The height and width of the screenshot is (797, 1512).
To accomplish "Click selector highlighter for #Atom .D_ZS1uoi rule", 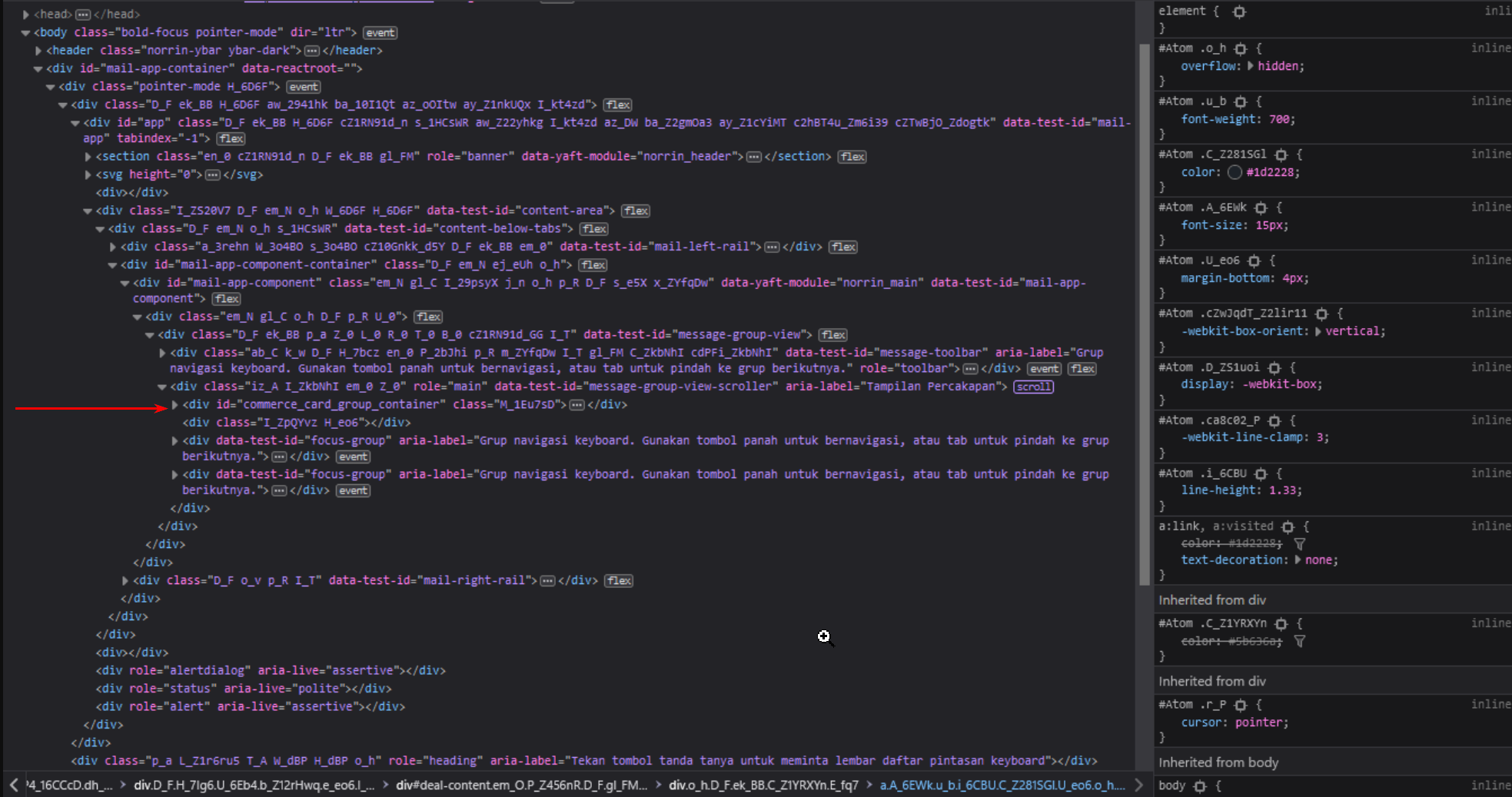I will coord(1274,367).
